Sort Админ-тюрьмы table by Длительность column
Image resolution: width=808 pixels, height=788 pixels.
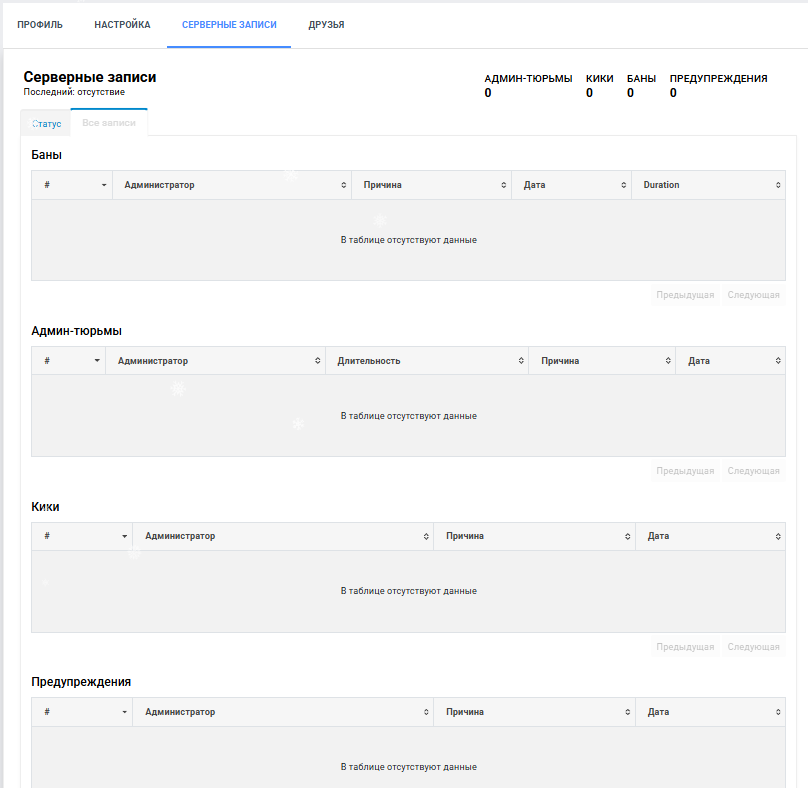coord(427,361)
